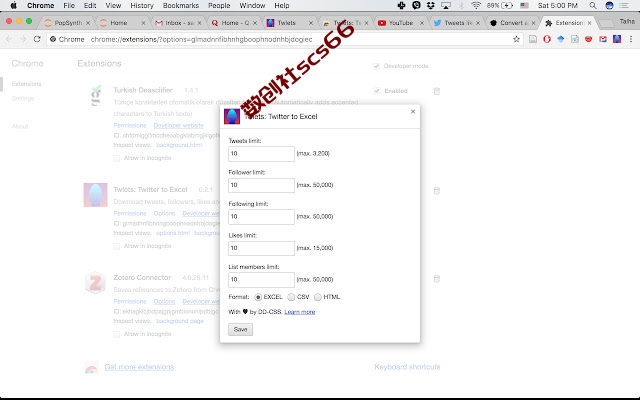The width and height of the screenshot is (640, 400).
Task: Open Developer website link for Turkish Deasciifier
Action: 178,125
